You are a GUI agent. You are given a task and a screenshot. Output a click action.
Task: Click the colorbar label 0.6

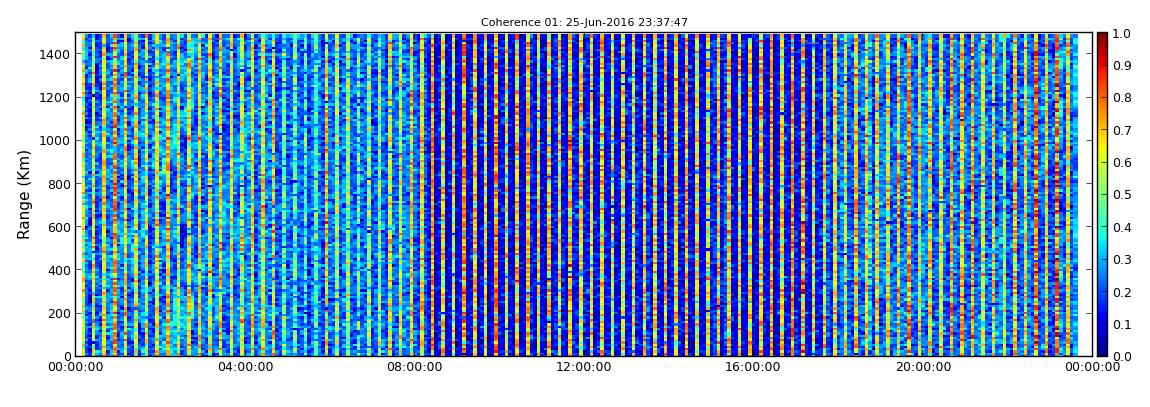point(1122,163)
